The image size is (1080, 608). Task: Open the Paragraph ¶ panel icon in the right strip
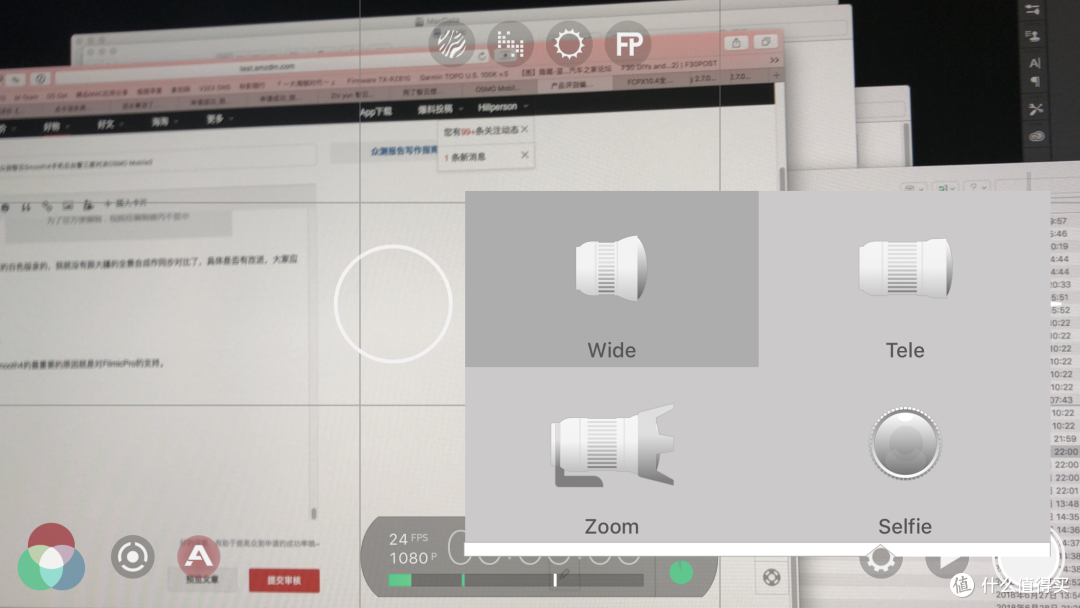(x=1035, y=81)
